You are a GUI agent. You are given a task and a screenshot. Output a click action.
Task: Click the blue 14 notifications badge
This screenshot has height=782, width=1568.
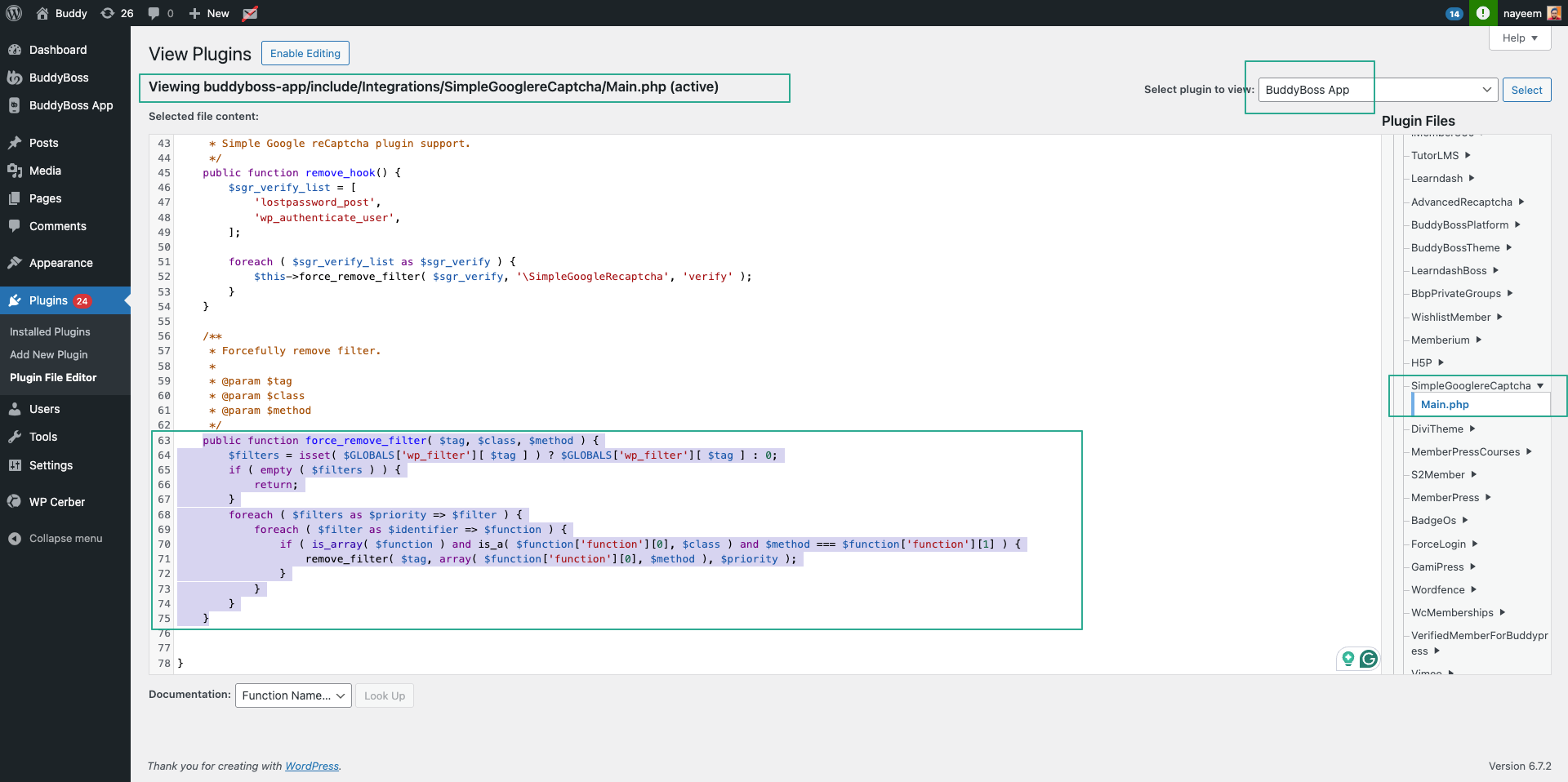1454,14
